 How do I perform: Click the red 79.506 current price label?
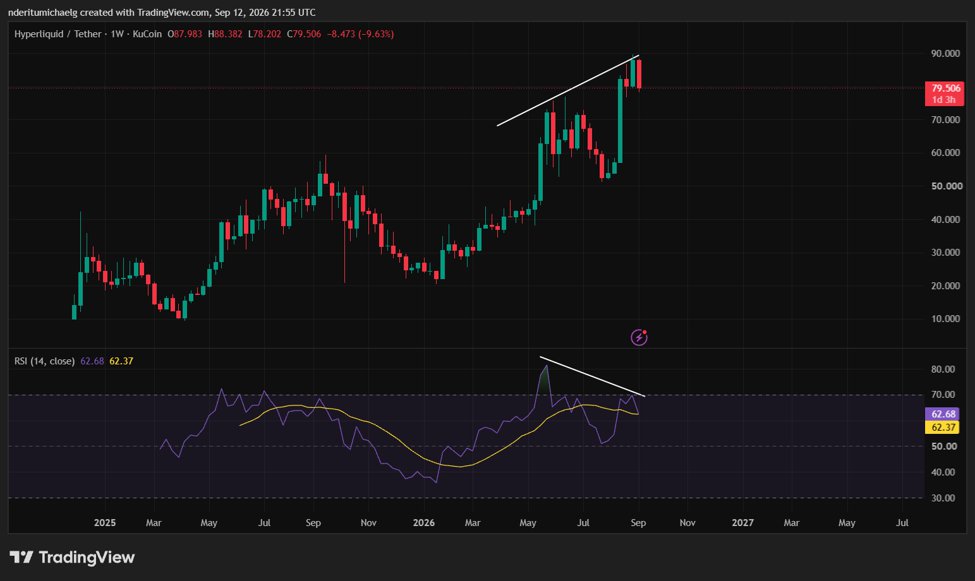tap(945, 88)
